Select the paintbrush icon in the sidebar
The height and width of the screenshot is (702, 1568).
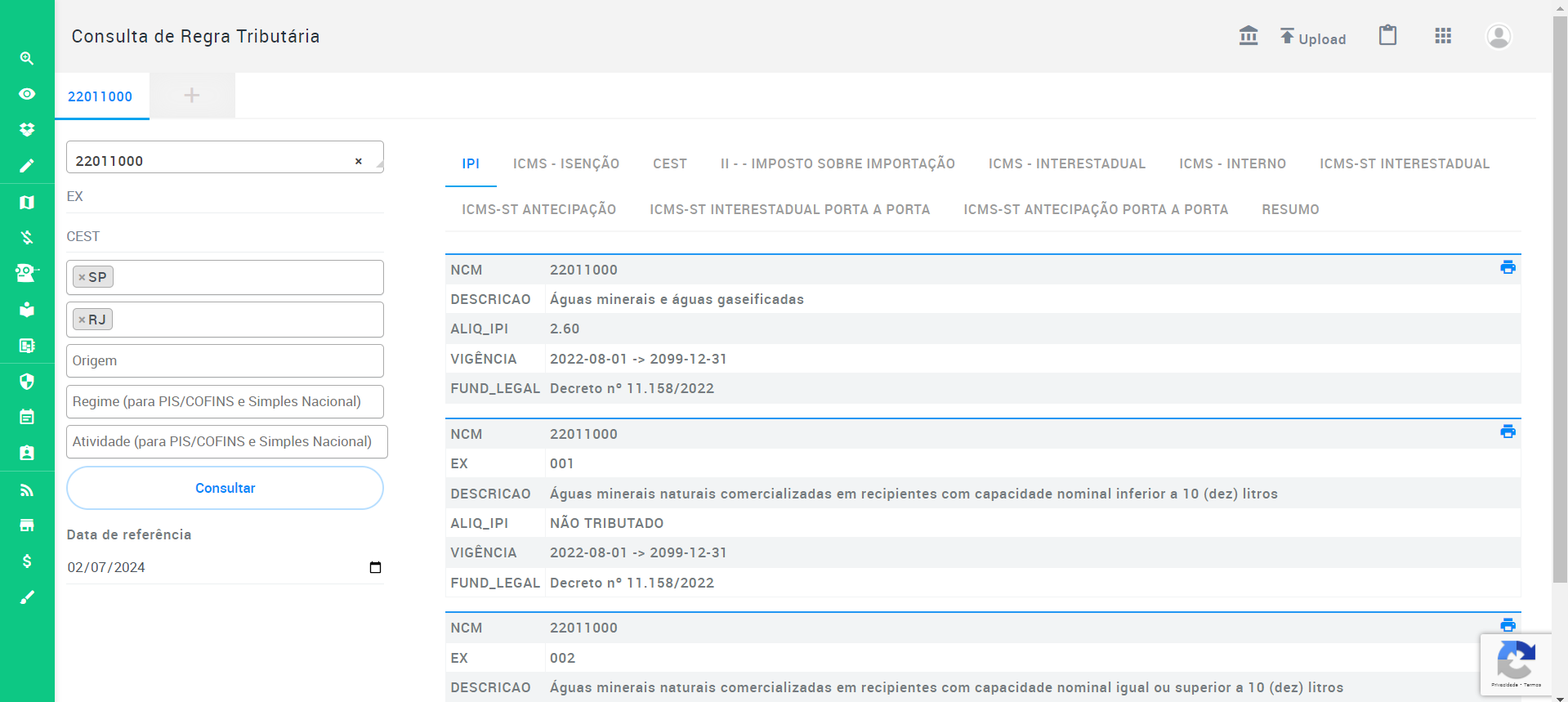27,597
